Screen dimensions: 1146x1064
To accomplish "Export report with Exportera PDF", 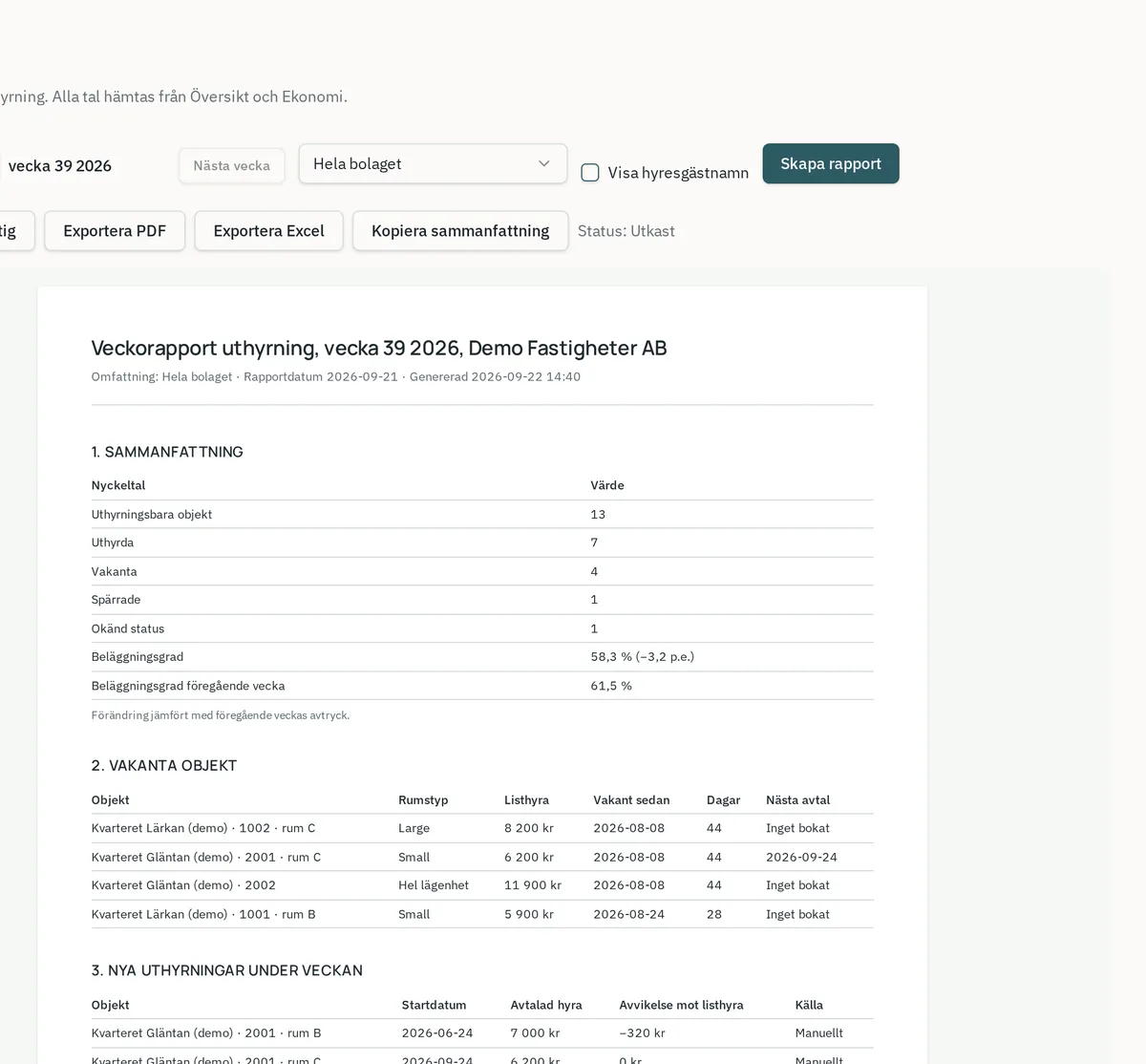I will (115, 231).
